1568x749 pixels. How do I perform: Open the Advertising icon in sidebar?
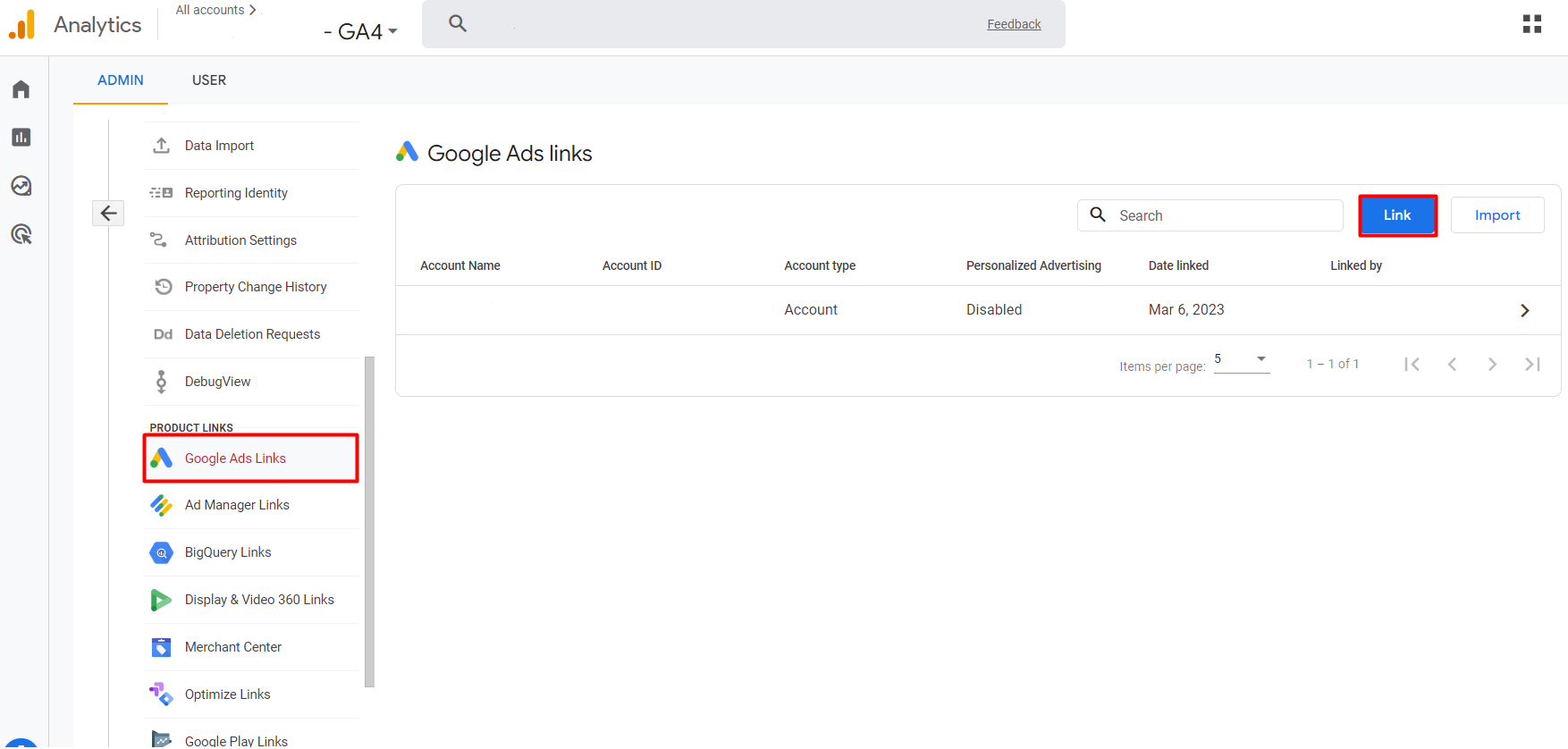coord(21,234)
